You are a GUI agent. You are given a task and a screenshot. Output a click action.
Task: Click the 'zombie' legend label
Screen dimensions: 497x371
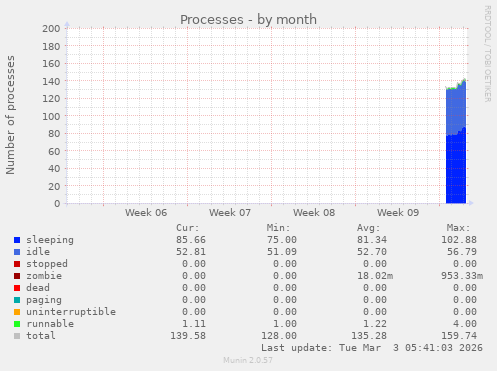(x=44, y=276)
